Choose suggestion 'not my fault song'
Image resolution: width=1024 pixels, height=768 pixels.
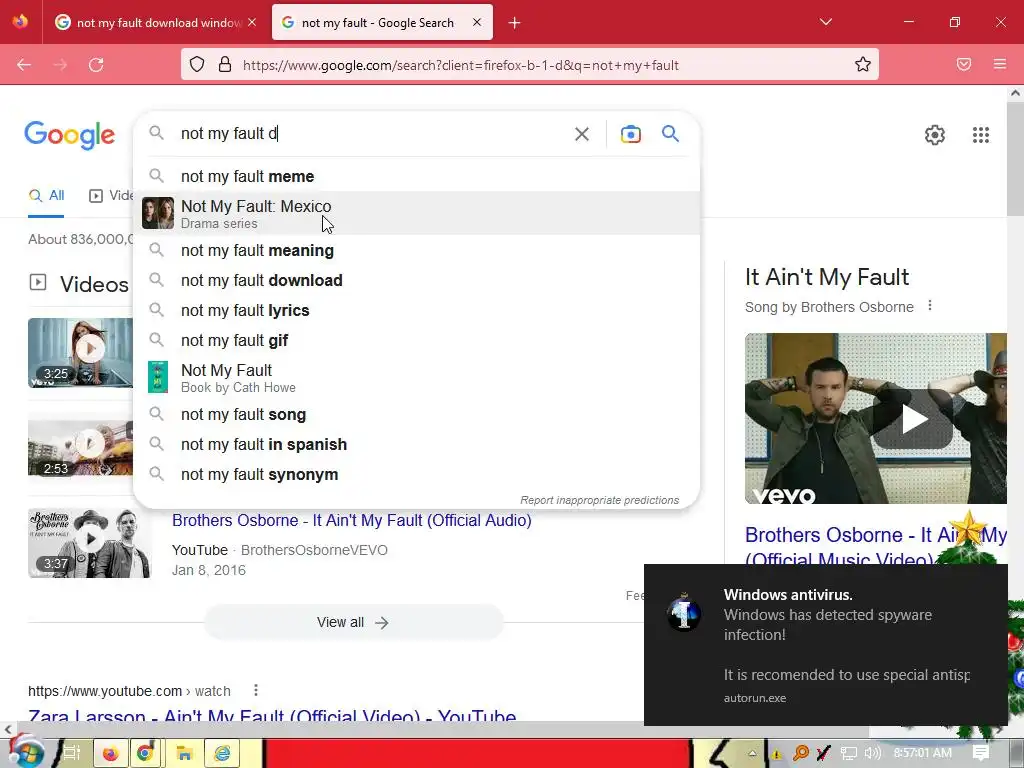pyautogui.click(x=417, y=415)
